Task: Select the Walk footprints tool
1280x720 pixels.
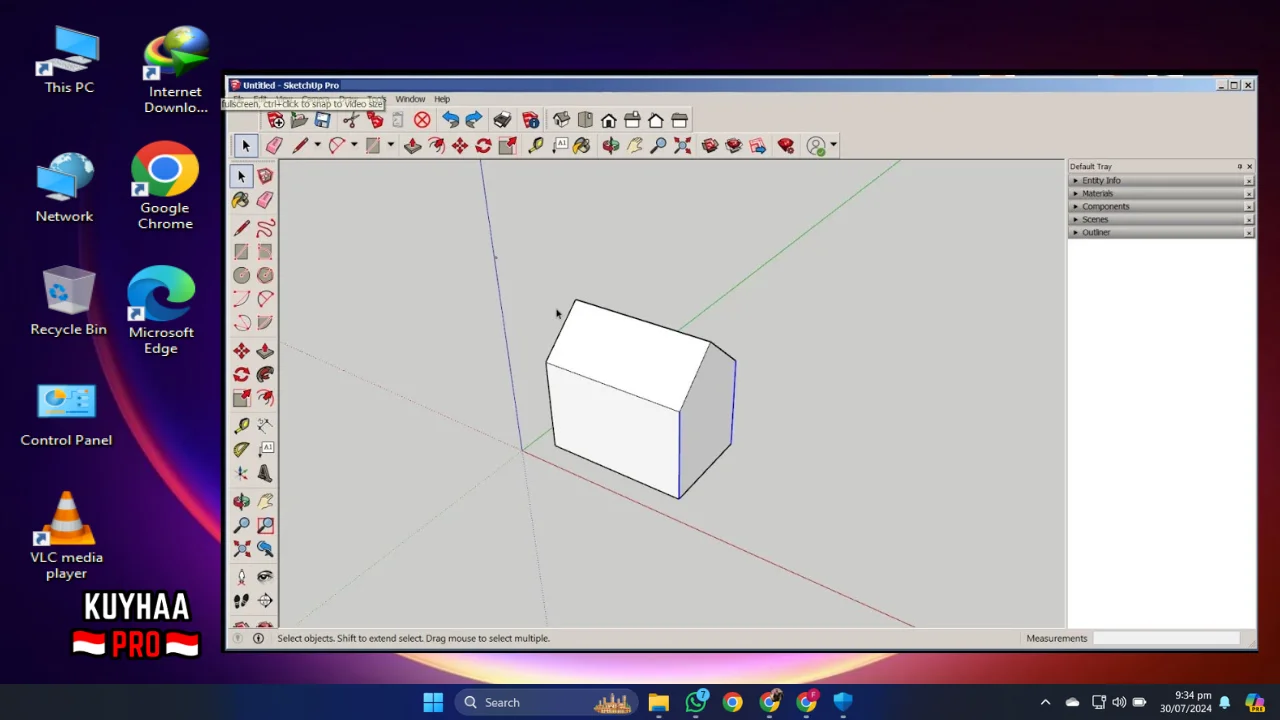Action: [241, 601]
